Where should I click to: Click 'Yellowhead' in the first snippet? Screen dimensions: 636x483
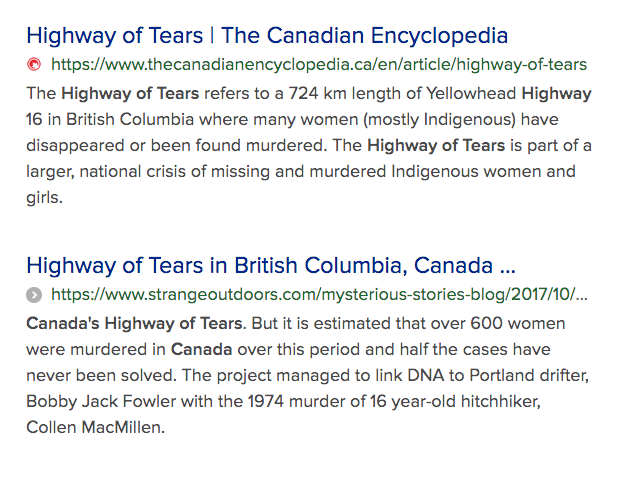(x=471, y=94)
